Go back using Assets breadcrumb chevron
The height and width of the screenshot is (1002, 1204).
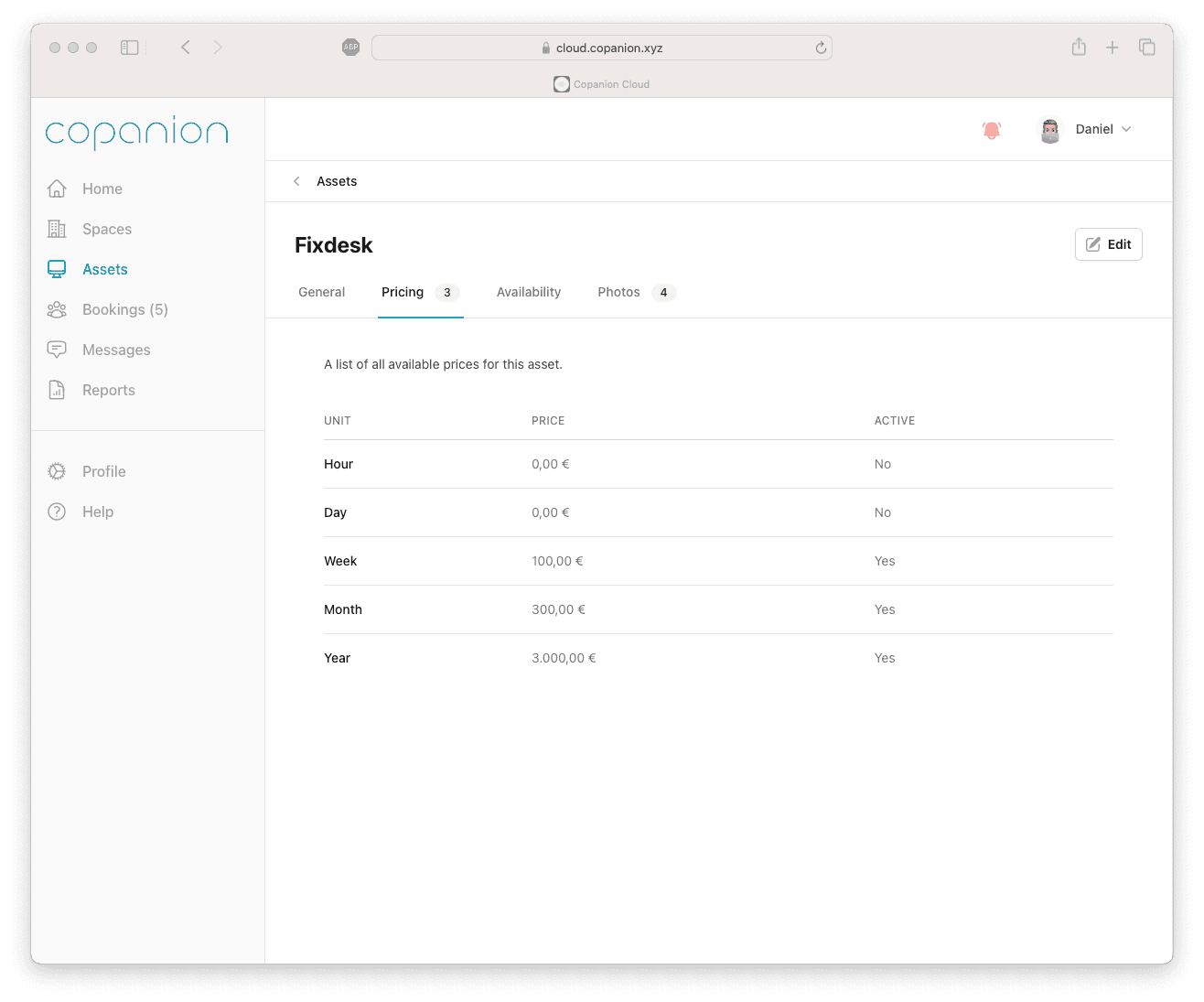tap(296, 181)
